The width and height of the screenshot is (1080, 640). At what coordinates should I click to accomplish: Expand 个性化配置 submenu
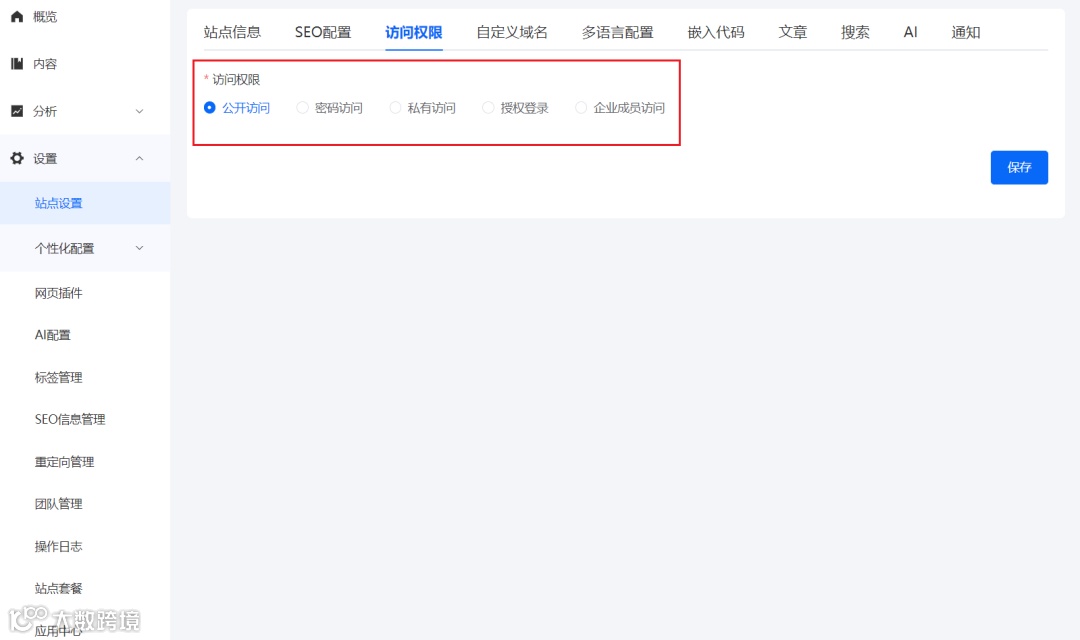tap(140, 248)
